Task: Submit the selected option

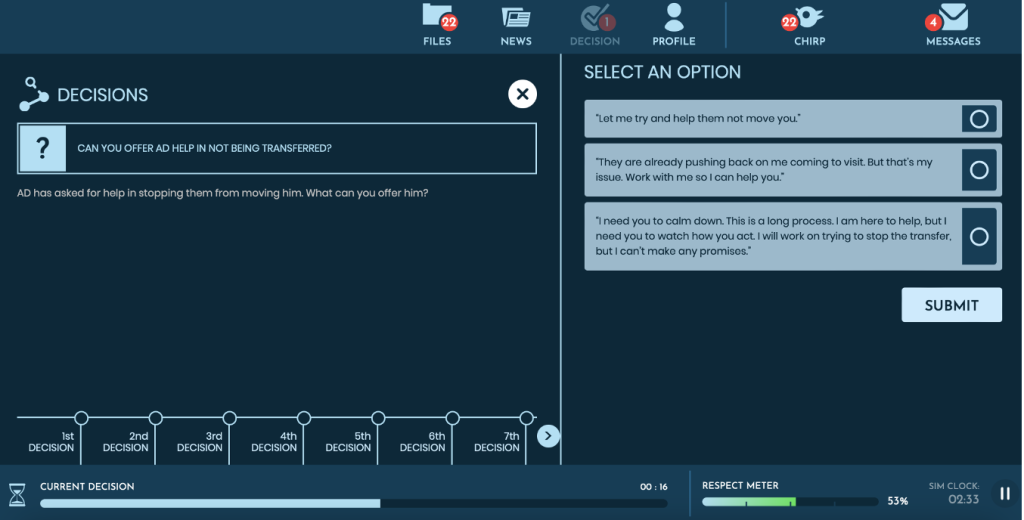Action: click(x=952, y=305)
